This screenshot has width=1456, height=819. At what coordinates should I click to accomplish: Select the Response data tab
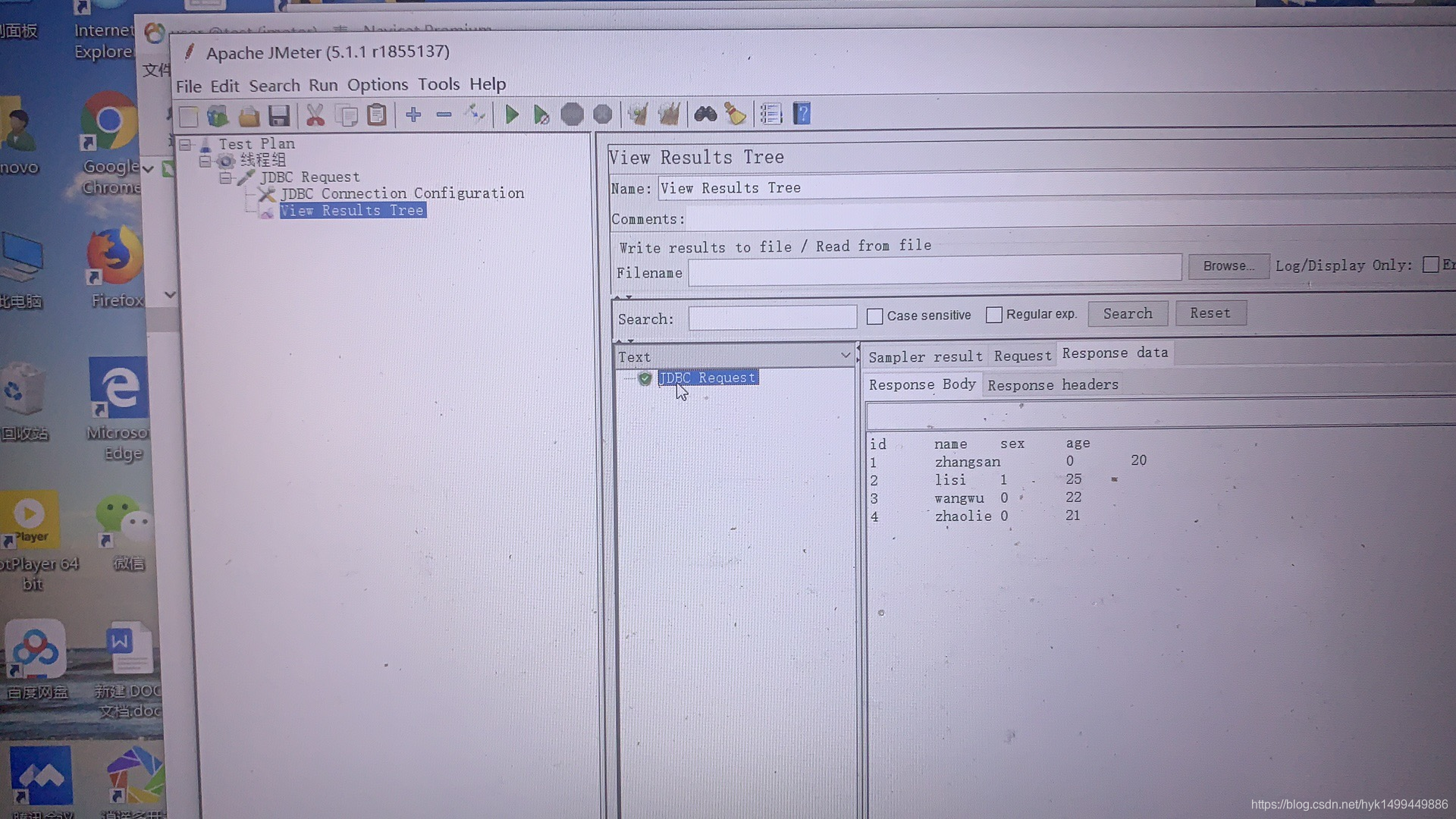point(1114,352)
